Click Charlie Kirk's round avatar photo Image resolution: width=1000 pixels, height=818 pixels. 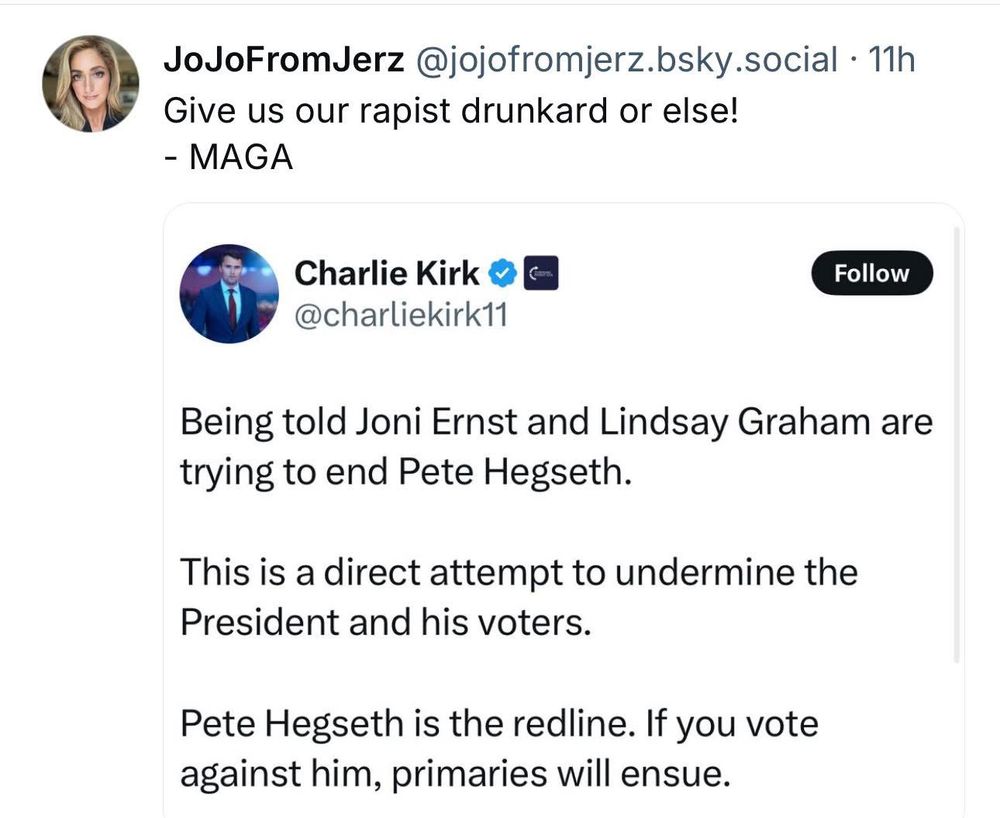click(229, 294)
